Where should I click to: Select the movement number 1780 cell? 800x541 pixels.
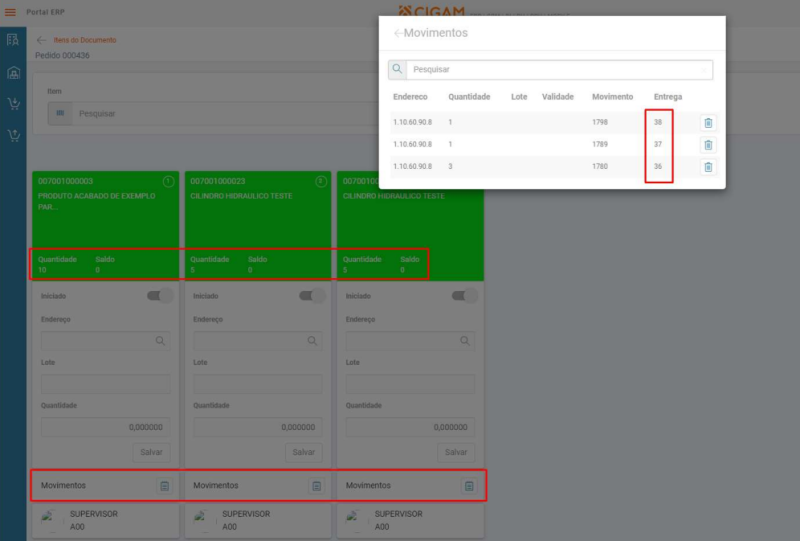pyautogui.click(x=600, y=166)
